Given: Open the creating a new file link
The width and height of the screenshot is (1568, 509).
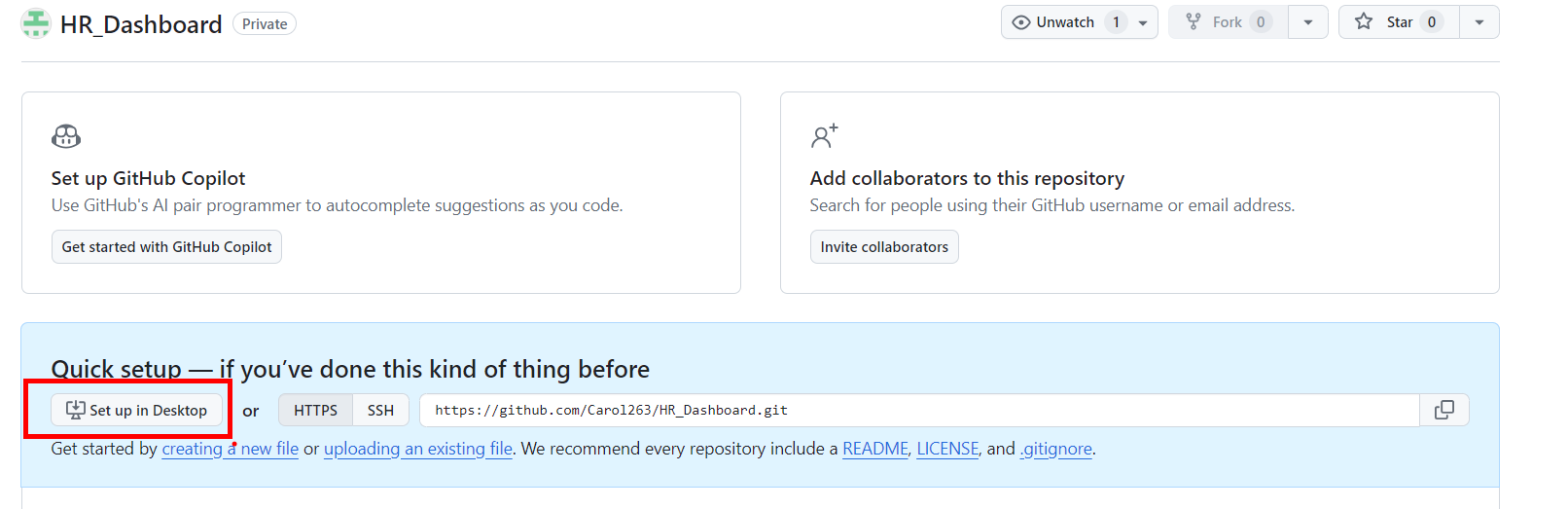Looking at the screenshot, I should point(230,449).
